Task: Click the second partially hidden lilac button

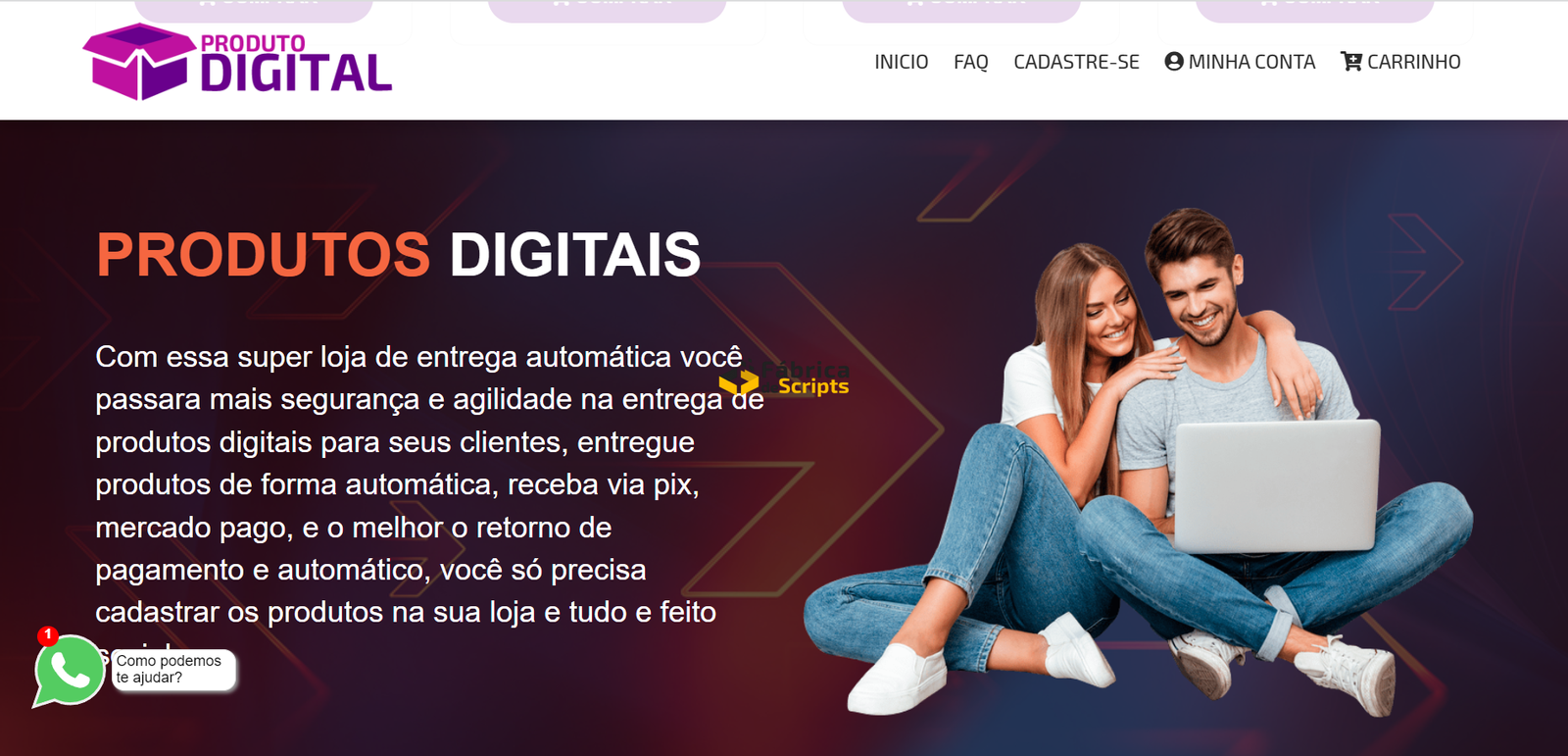Action: [x=608, y=11]
